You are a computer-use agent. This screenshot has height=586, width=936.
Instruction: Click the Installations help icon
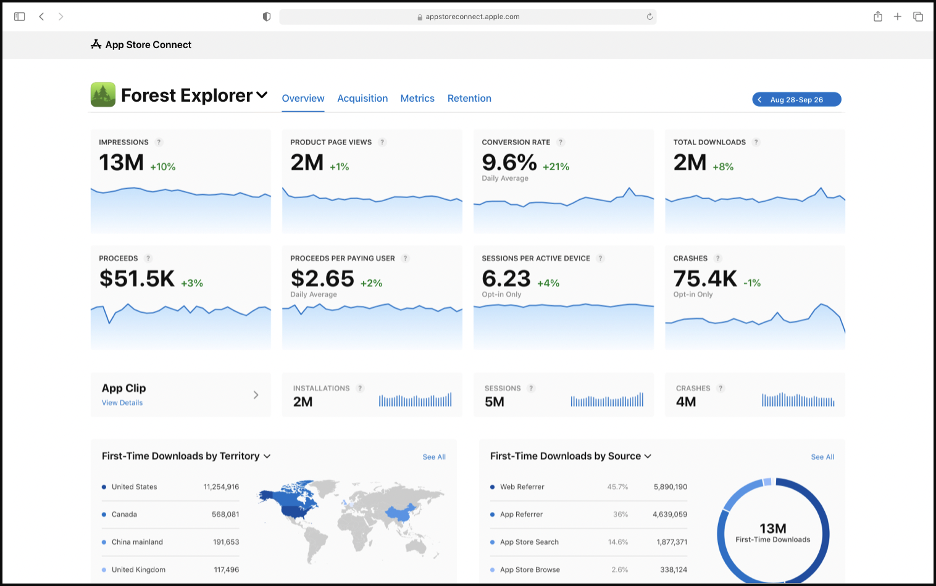tap(360, 386)
